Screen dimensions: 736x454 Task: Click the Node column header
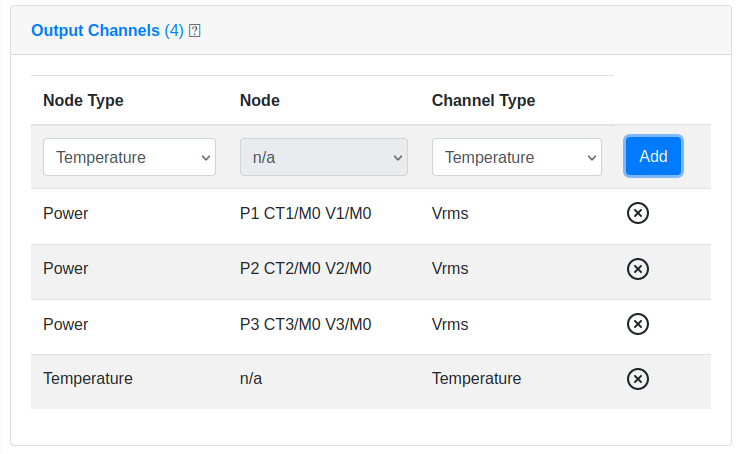pos(260,100)
